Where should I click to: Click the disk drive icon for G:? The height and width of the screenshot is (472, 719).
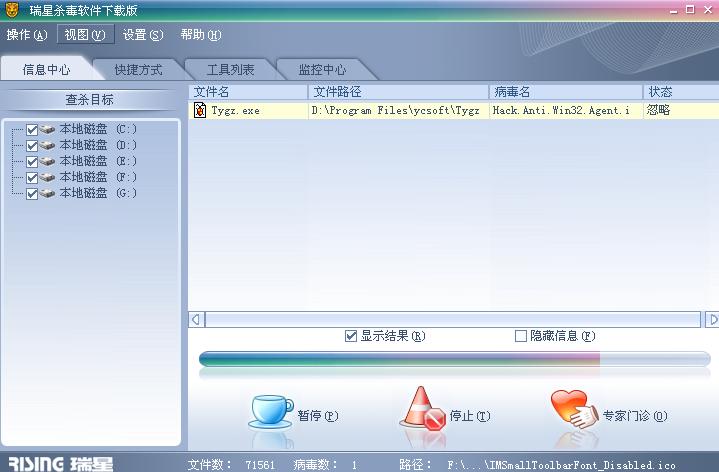click(x=47, y=194)
